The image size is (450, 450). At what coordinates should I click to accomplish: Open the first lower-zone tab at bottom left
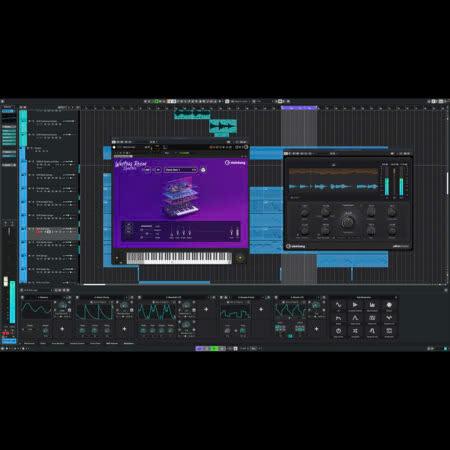pyautogui.click(x=29, y=343)
